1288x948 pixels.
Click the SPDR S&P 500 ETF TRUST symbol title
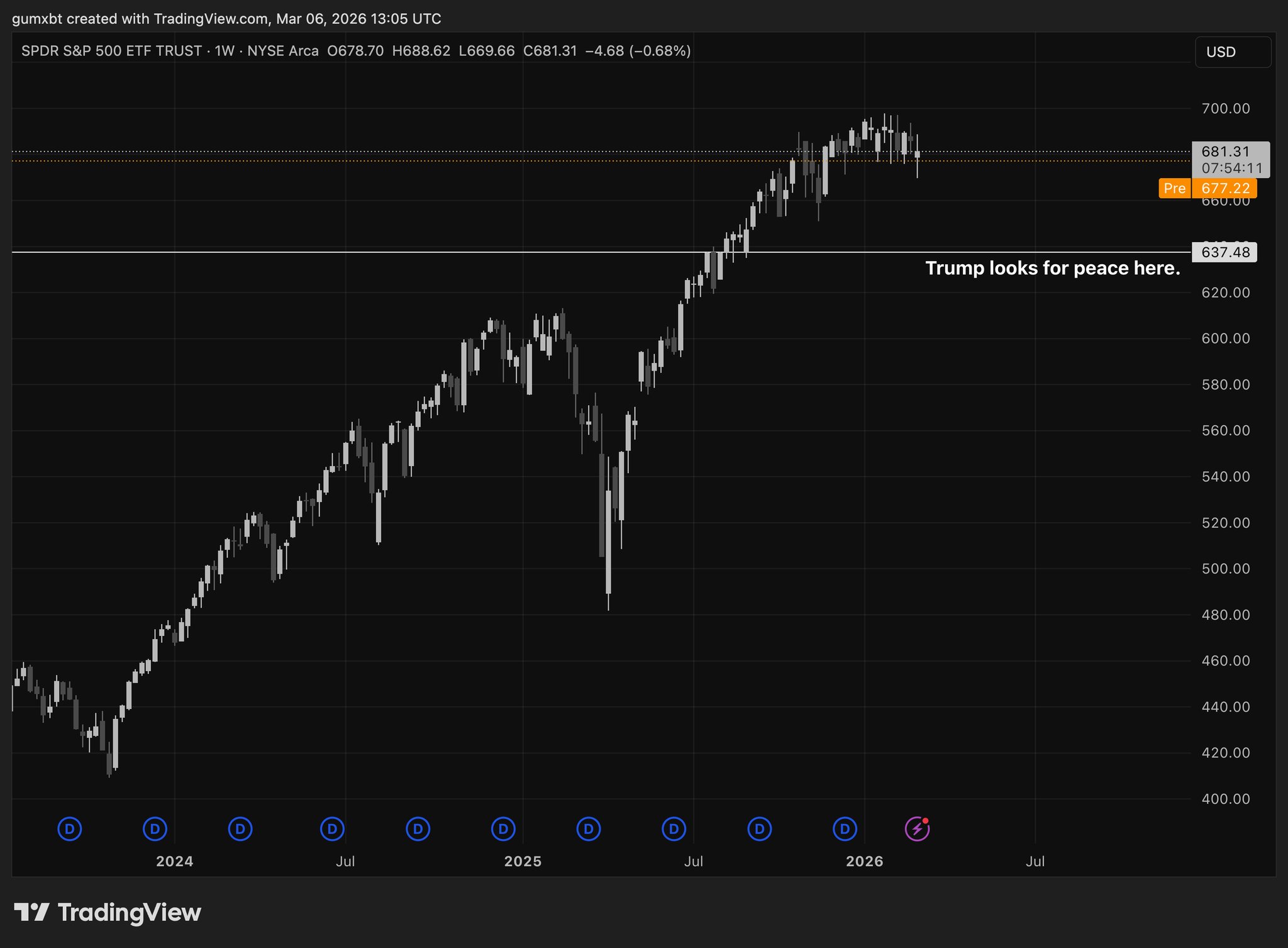(112, 51)
